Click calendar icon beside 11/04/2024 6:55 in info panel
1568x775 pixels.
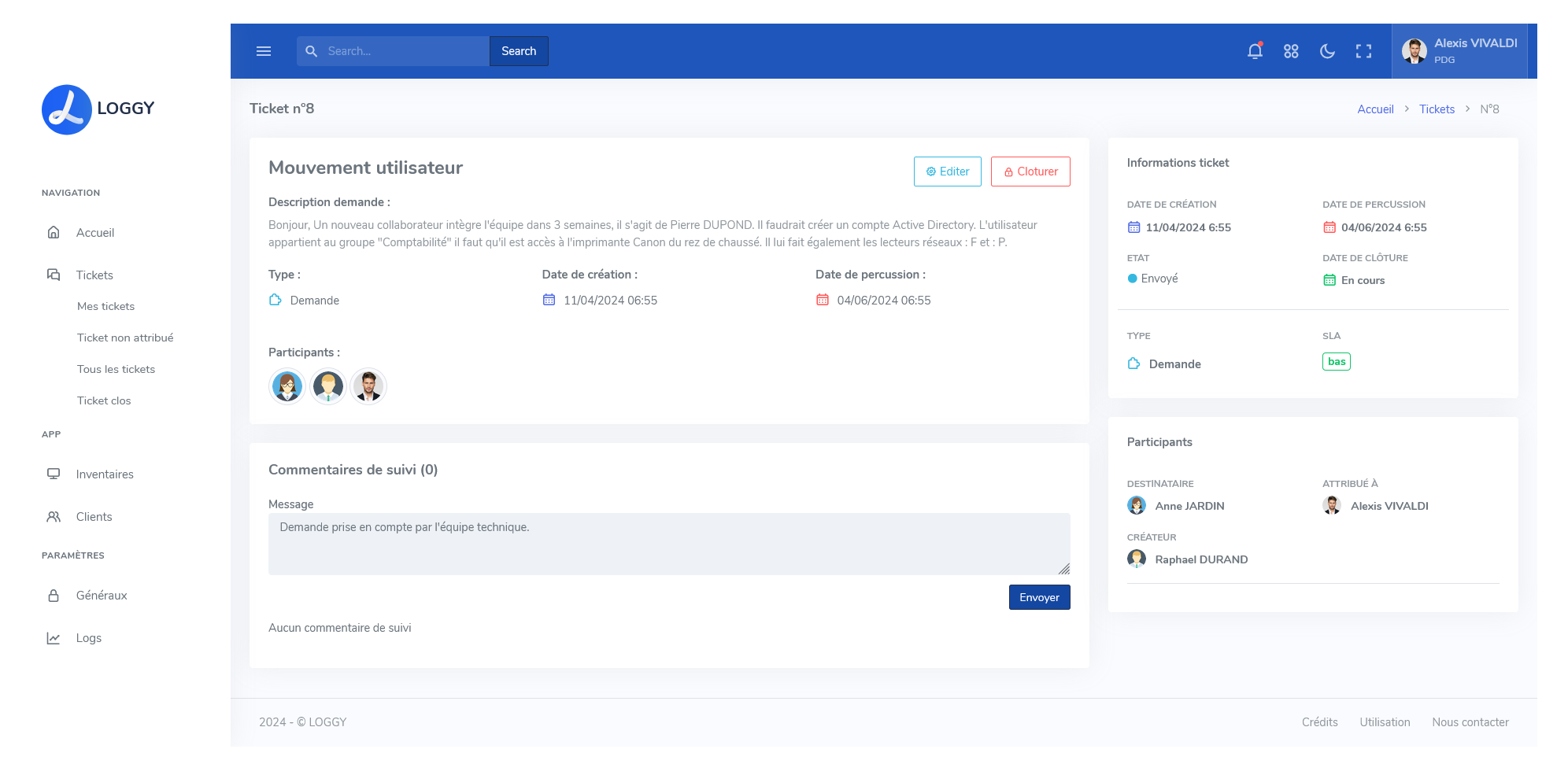[x=1134, y=227]
